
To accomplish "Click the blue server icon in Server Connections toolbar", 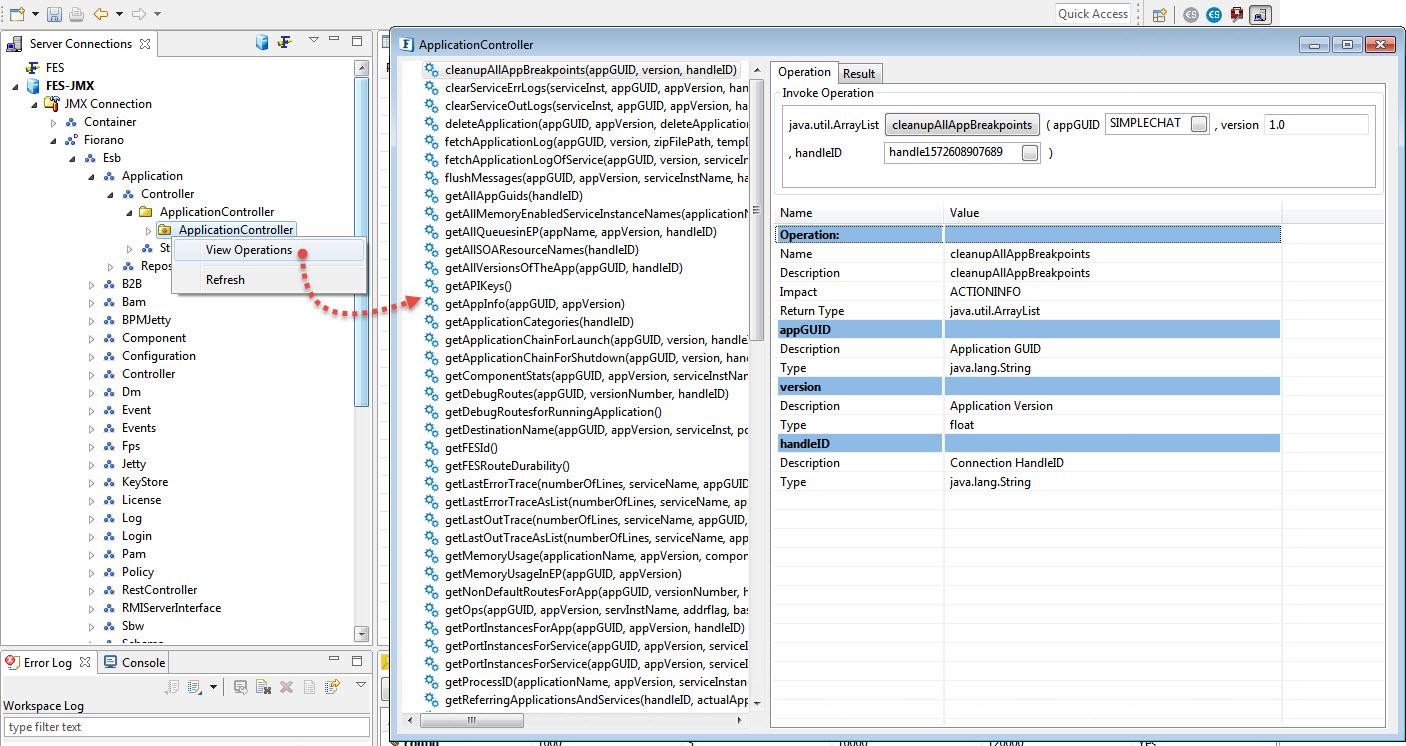I will [x=262, y=42].
